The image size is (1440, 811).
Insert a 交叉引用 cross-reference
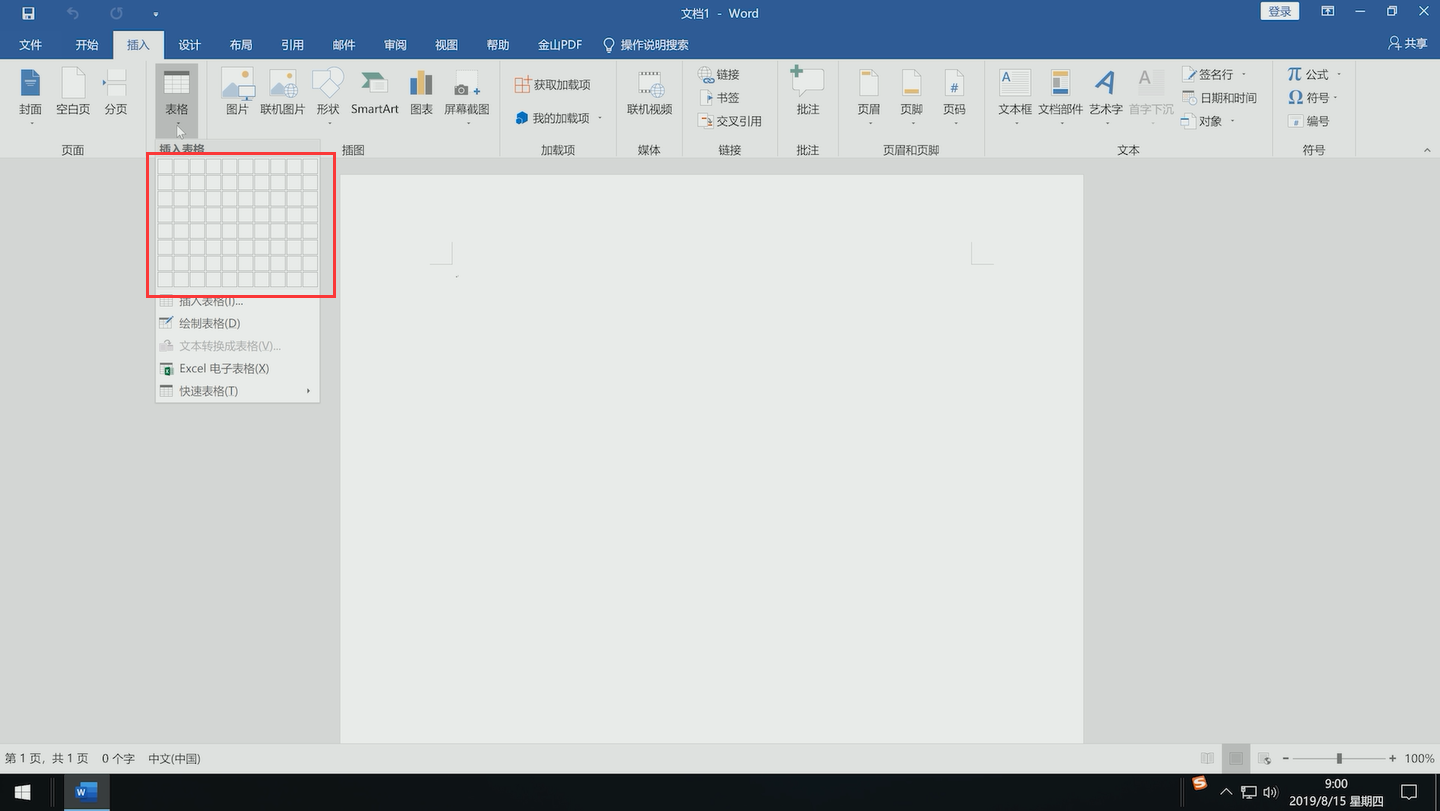(x=730, y=121)
